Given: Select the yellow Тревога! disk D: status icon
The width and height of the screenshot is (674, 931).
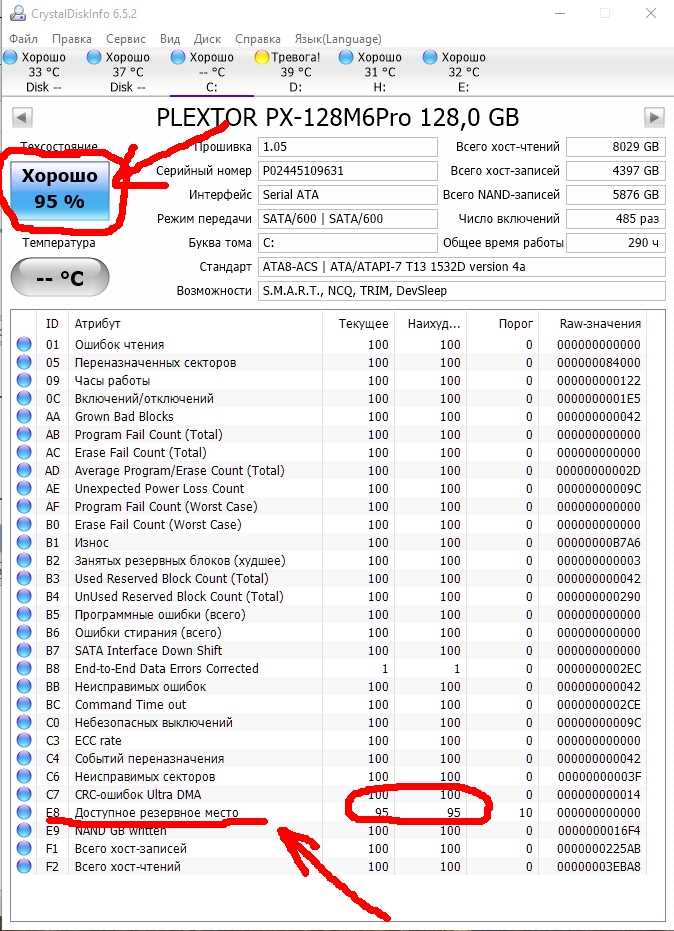Looking at the screenshot, I should coord(262,58).
